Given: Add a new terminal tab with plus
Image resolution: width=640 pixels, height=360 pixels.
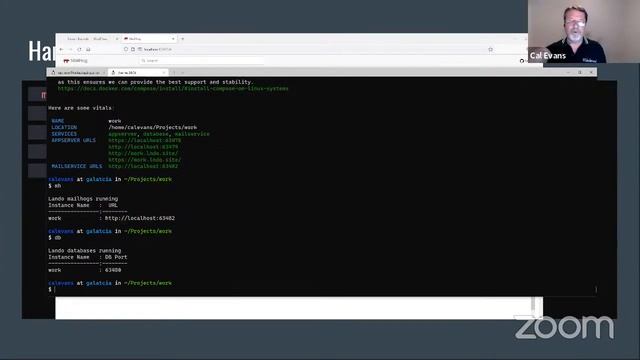Looking at the screenshot, I should click(x=174, y=73).
